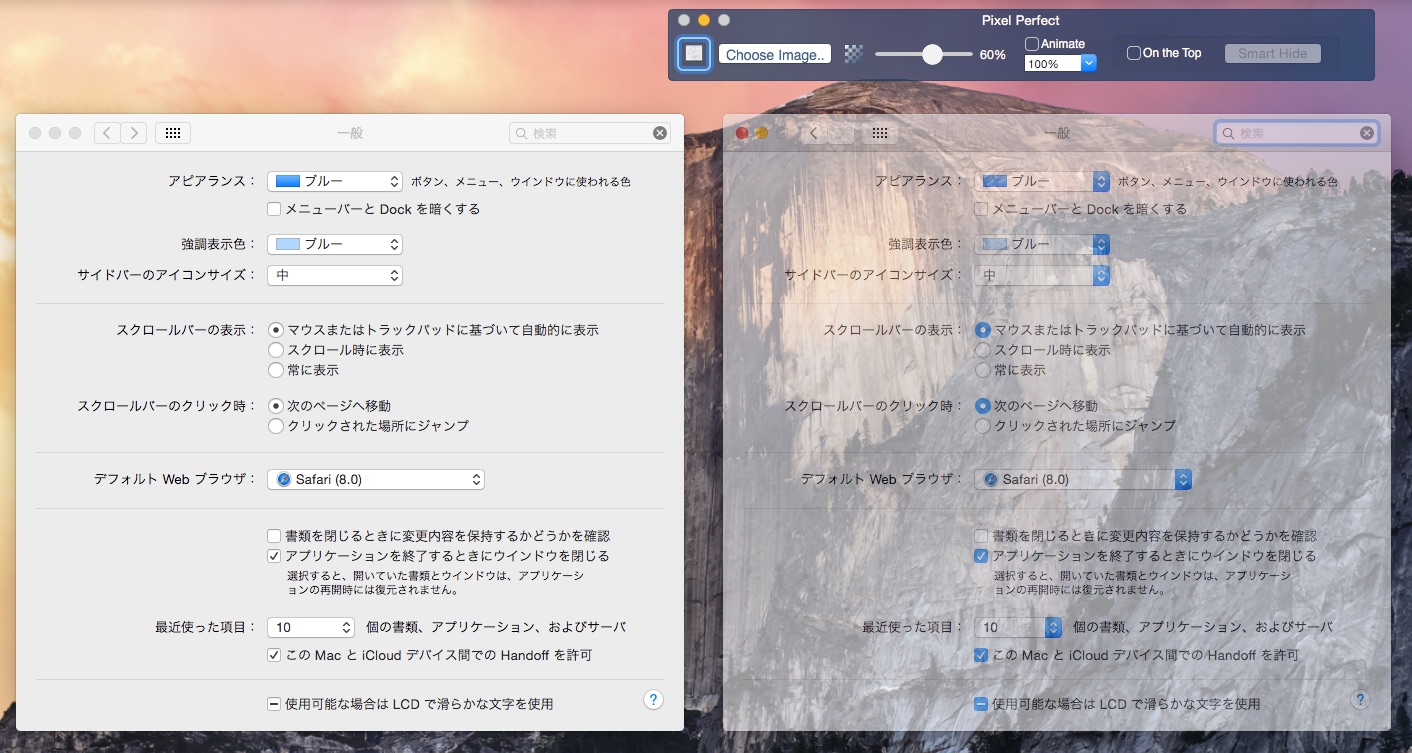Select 次のページへ移動 radio in left window
The height and width of the screenshot is (753, 1412).
click(x=276, y=406)
